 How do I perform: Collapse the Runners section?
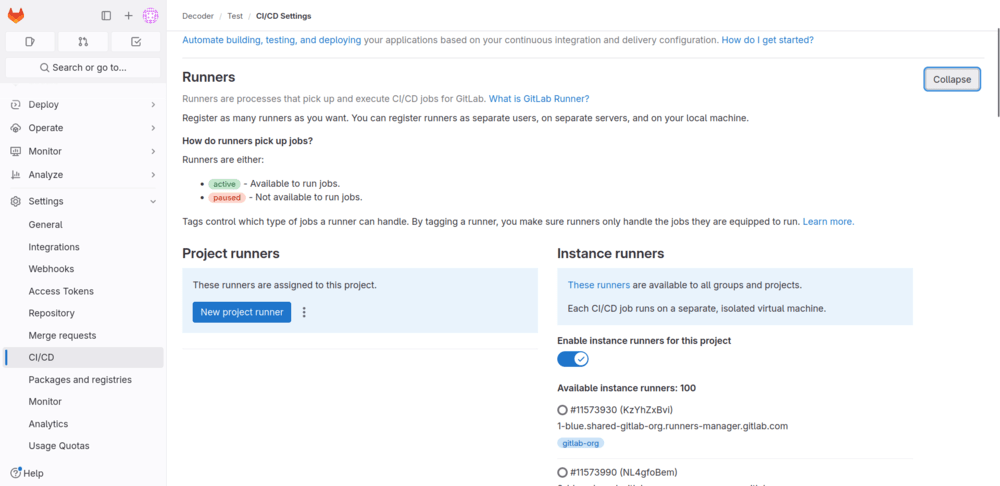click(951, 80)
